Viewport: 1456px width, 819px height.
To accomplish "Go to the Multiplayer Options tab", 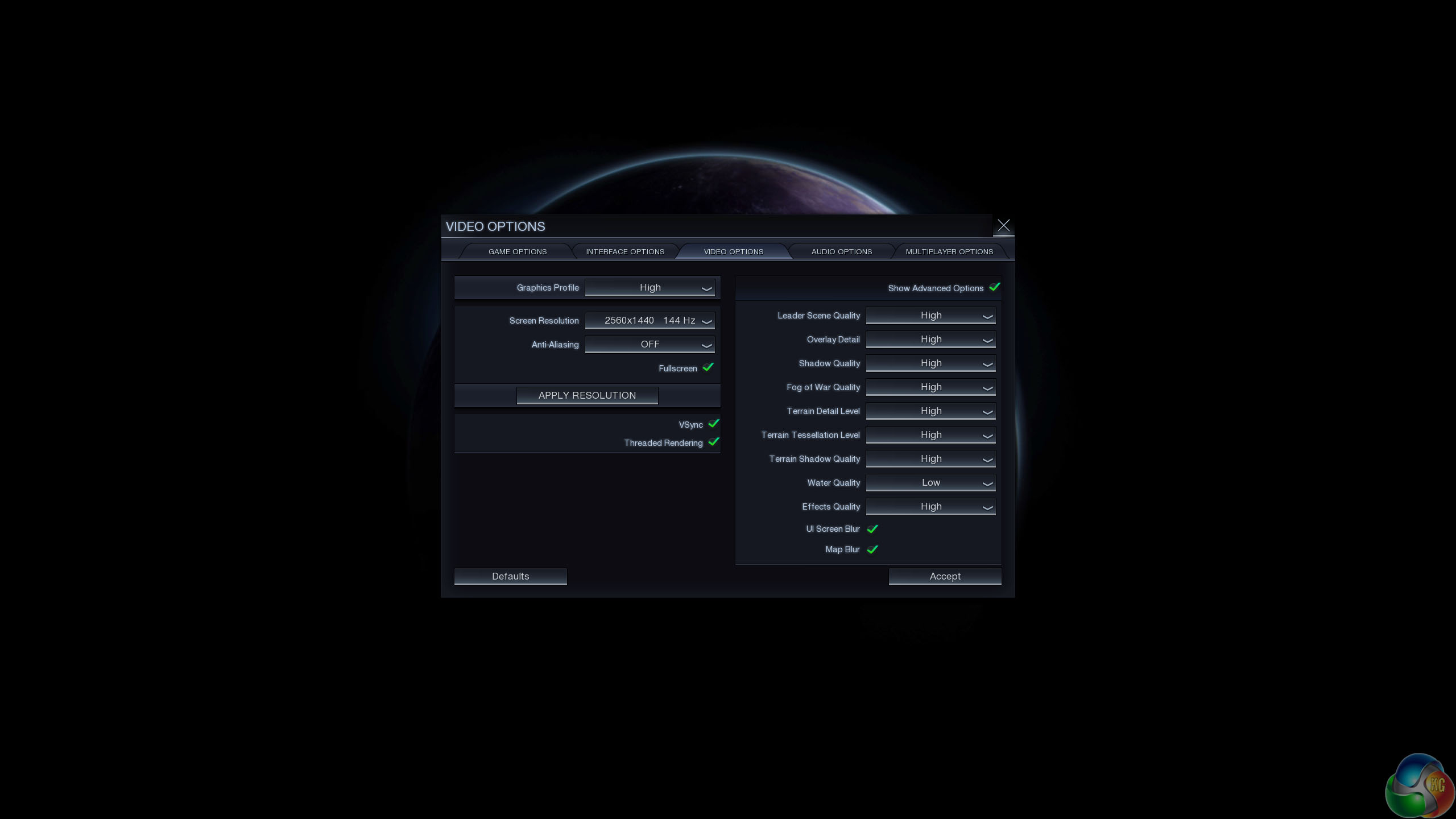I will 949,251.
